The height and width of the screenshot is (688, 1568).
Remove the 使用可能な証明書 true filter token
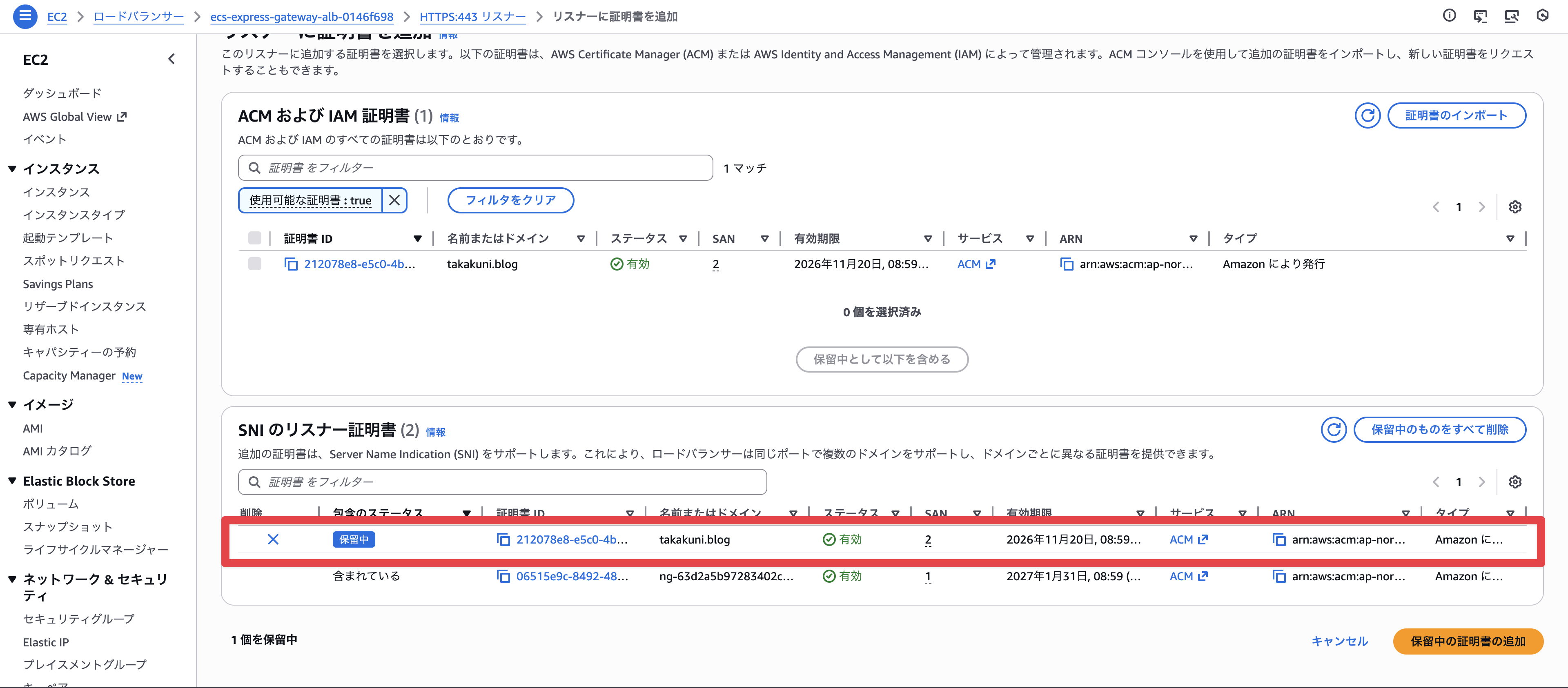tap(394, 200)
